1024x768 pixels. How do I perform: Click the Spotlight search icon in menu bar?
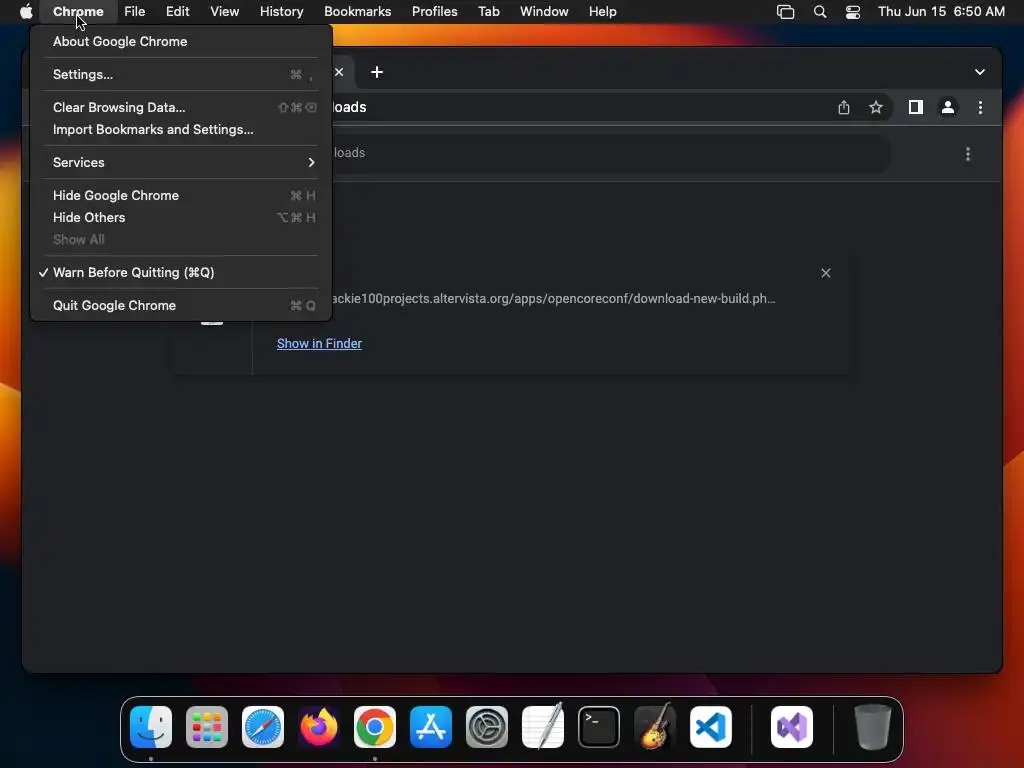click(x=820, y=12)
